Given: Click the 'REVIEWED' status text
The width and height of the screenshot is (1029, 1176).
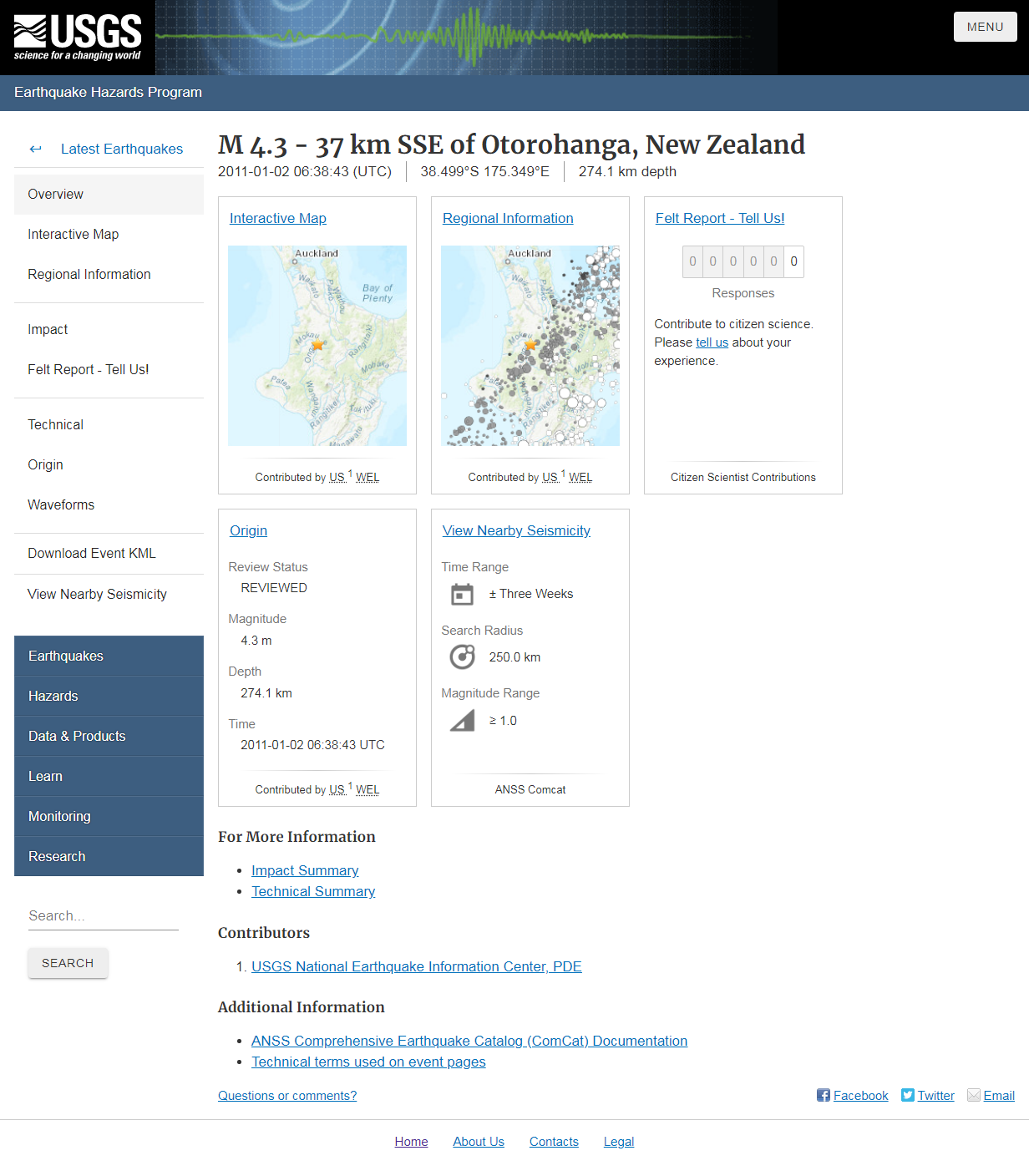Looking at the screenshot, I should [x=274, y=588].
